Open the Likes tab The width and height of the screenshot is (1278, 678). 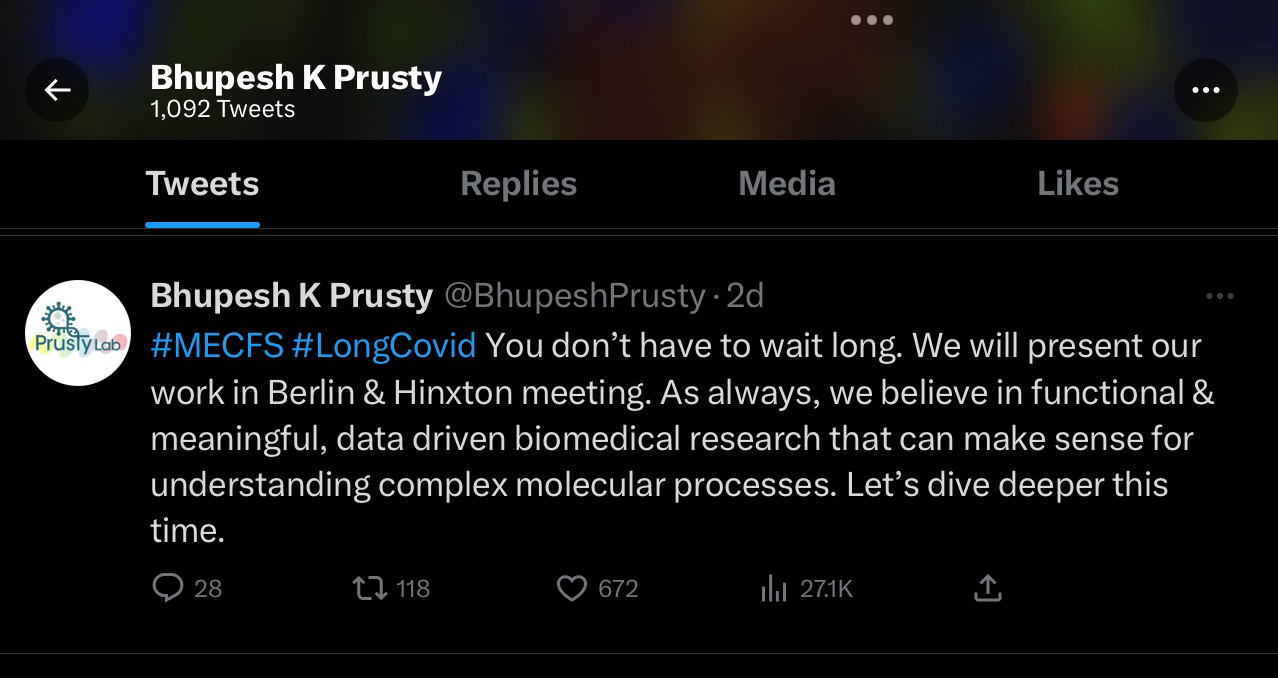(1077, 184)
